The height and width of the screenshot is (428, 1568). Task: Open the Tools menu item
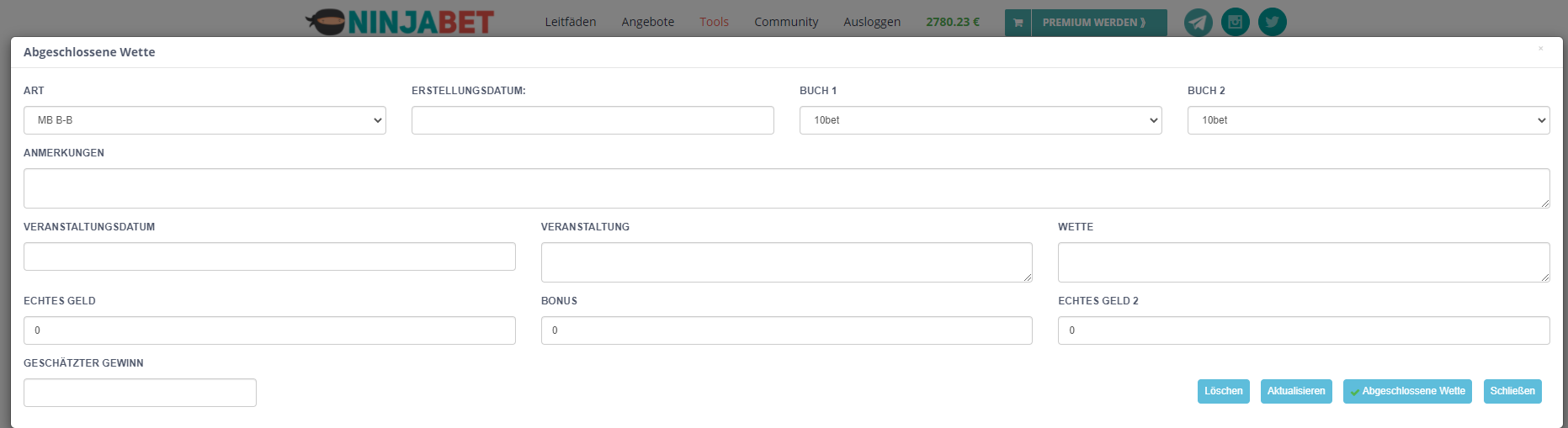pos(714,22)
